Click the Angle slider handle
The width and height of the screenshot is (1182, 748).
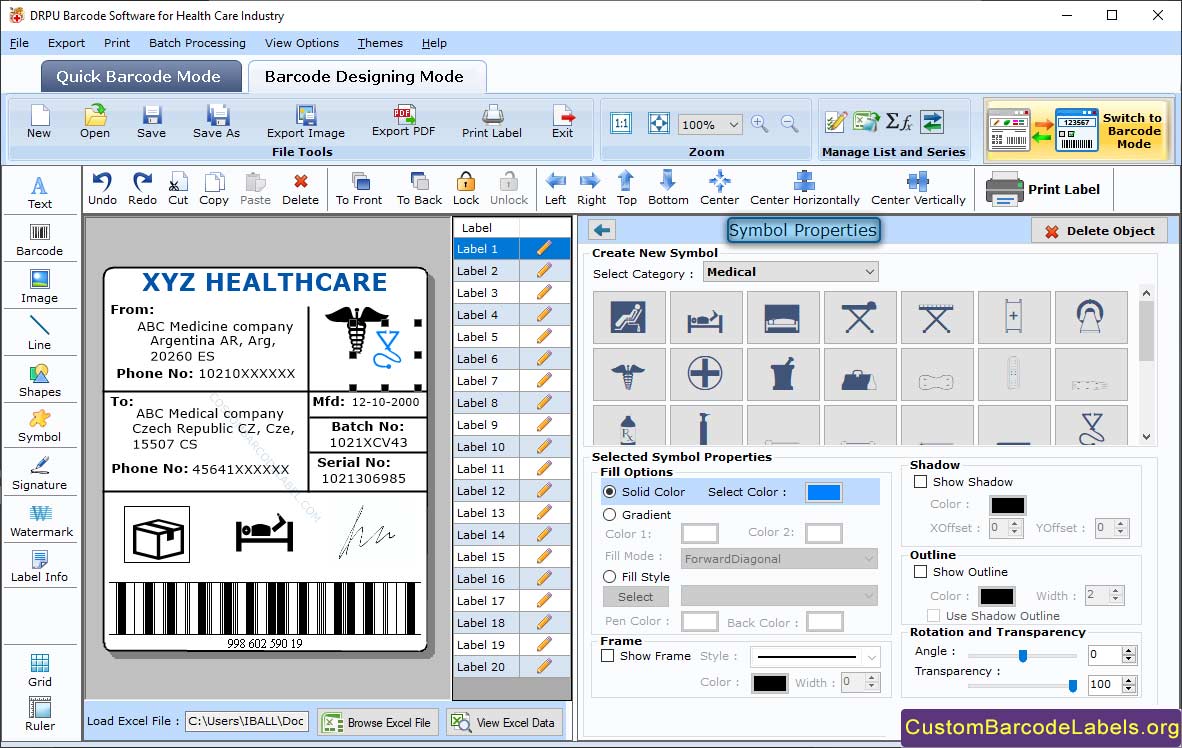coord(1023,656)
